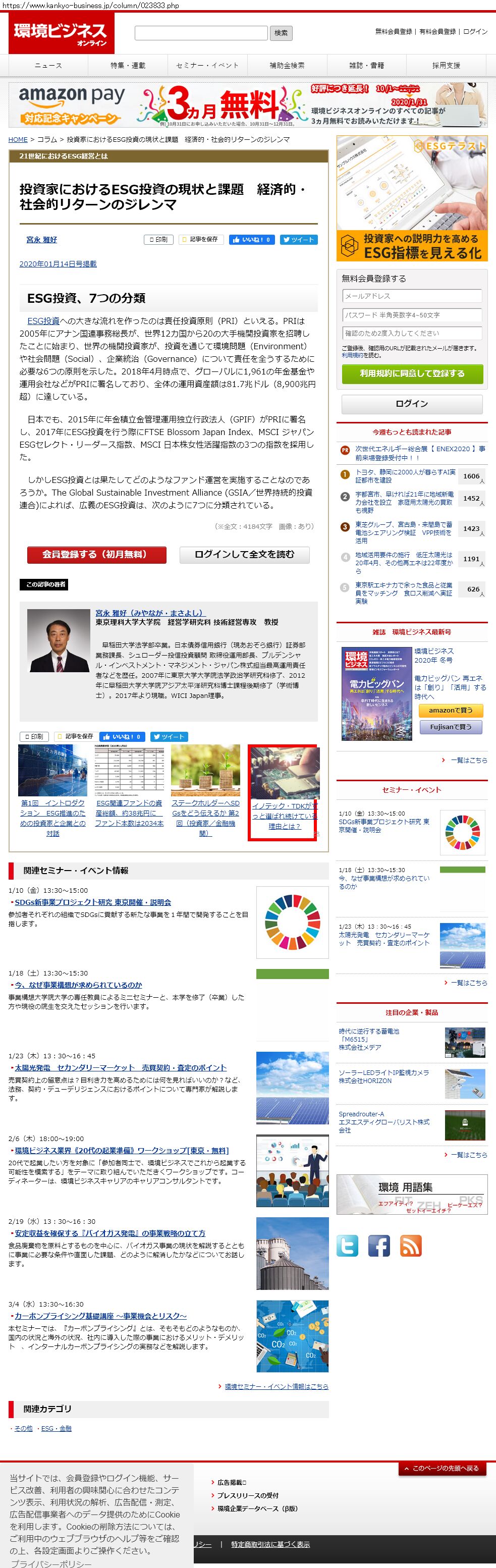The image size is (496, 1568).
Task: Open the RSS feed icon in sidebar
Action: pyautogui.click(x=411, y=1246)
